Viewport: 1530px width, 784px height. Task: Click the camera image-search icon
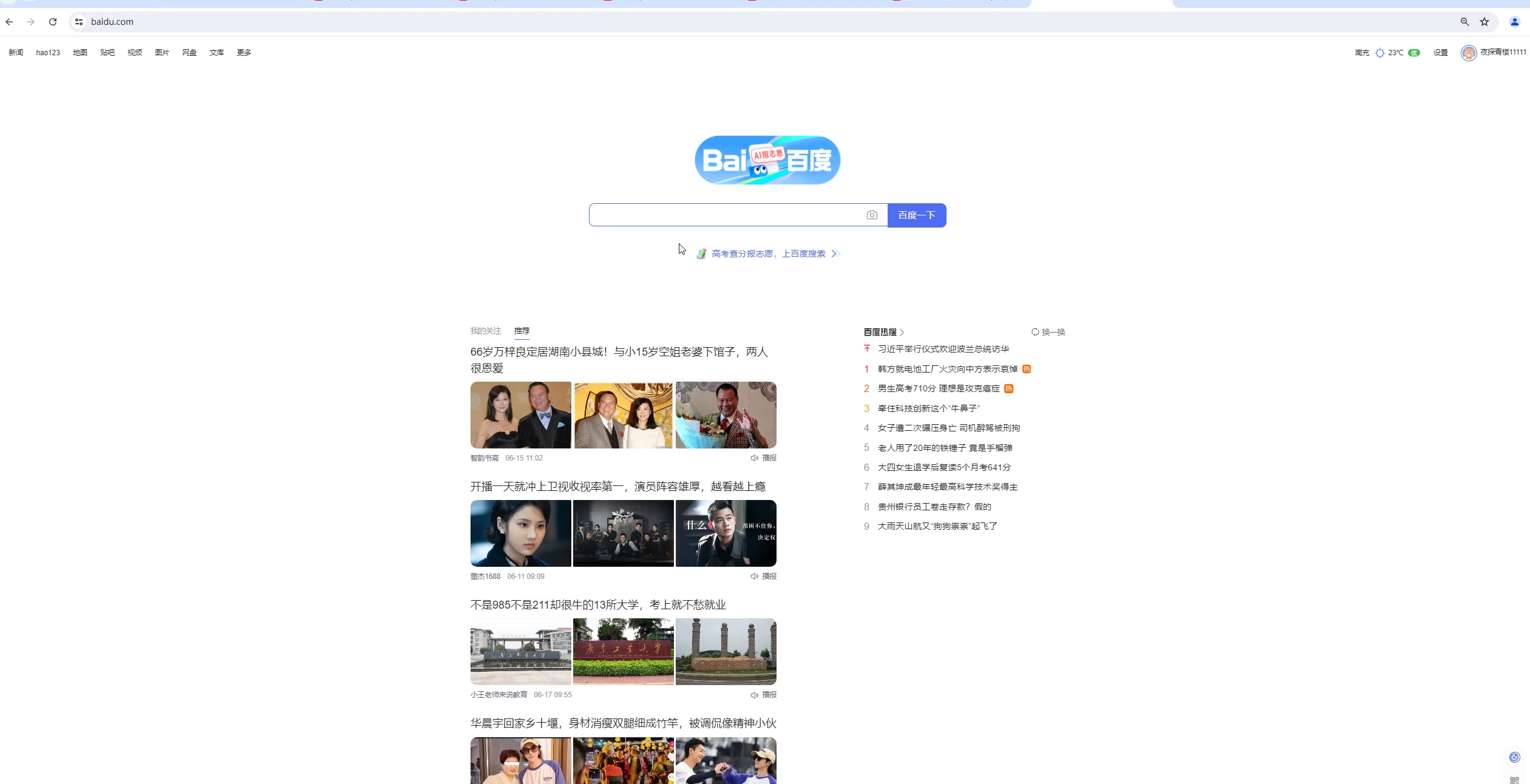pos(872,215)
